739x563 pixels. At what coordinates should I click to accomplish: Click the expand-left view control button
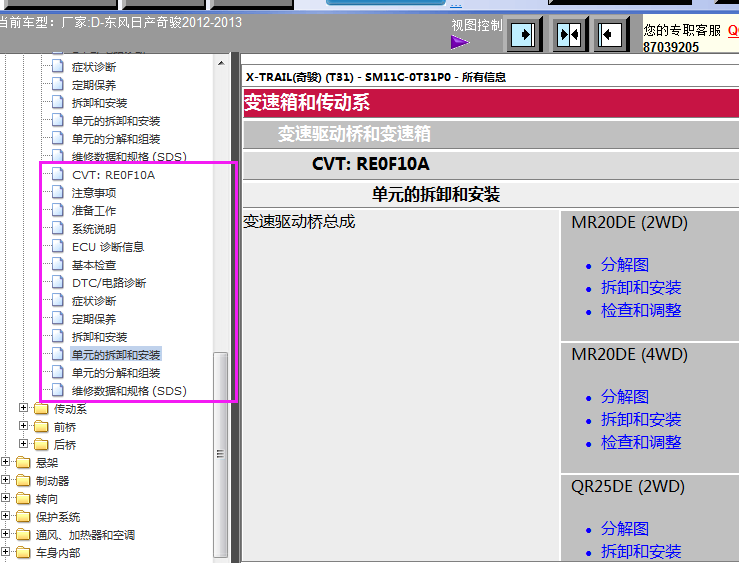[x=610, y=34]
